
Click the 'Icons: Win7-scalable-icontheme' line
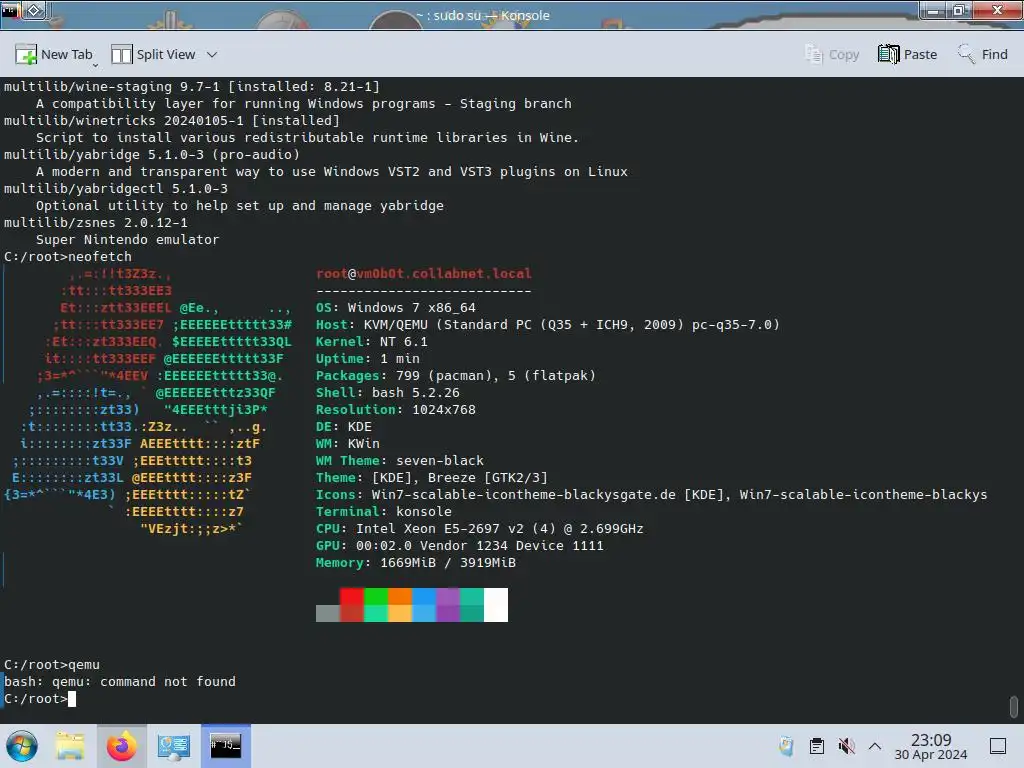pyautogui.click(x=652, y=494)
